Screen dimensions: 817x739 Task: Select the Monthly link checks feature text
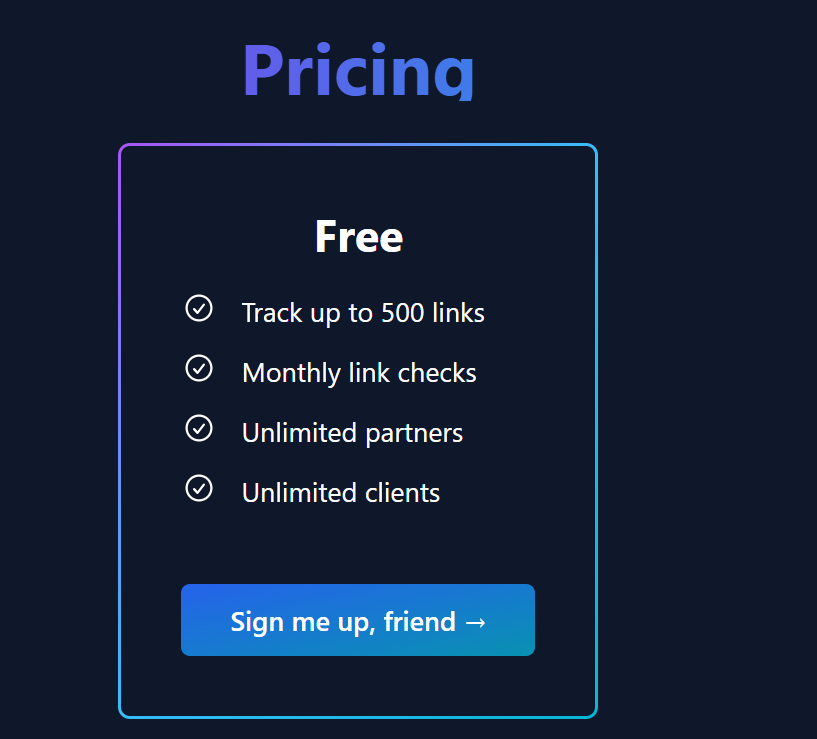click(x=359, y=373)
